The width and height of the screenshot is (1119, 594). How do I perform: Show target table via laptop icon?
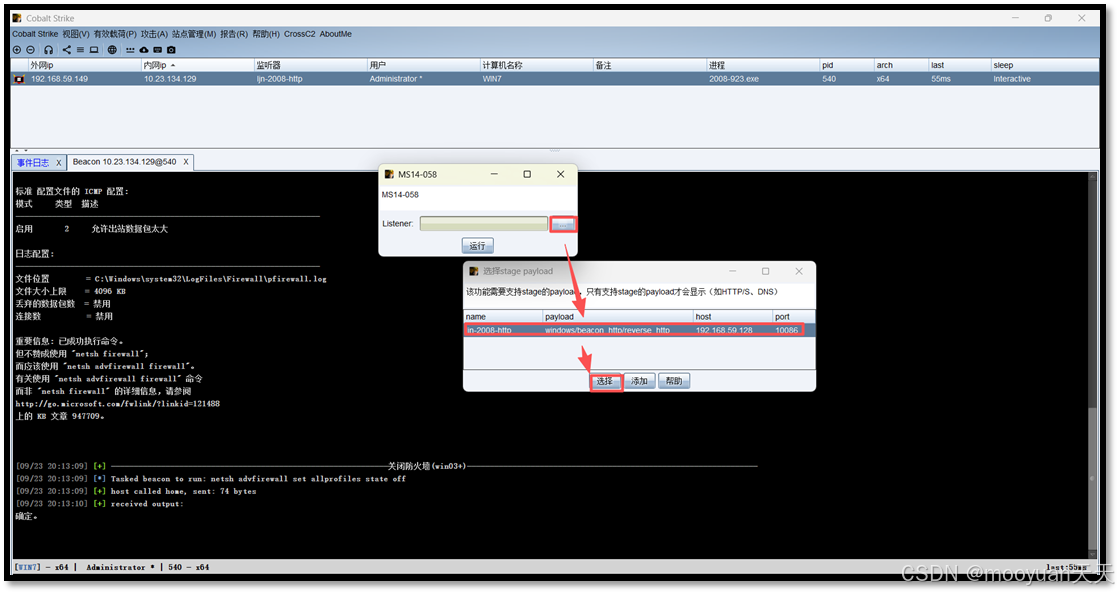tap(93, 50)
